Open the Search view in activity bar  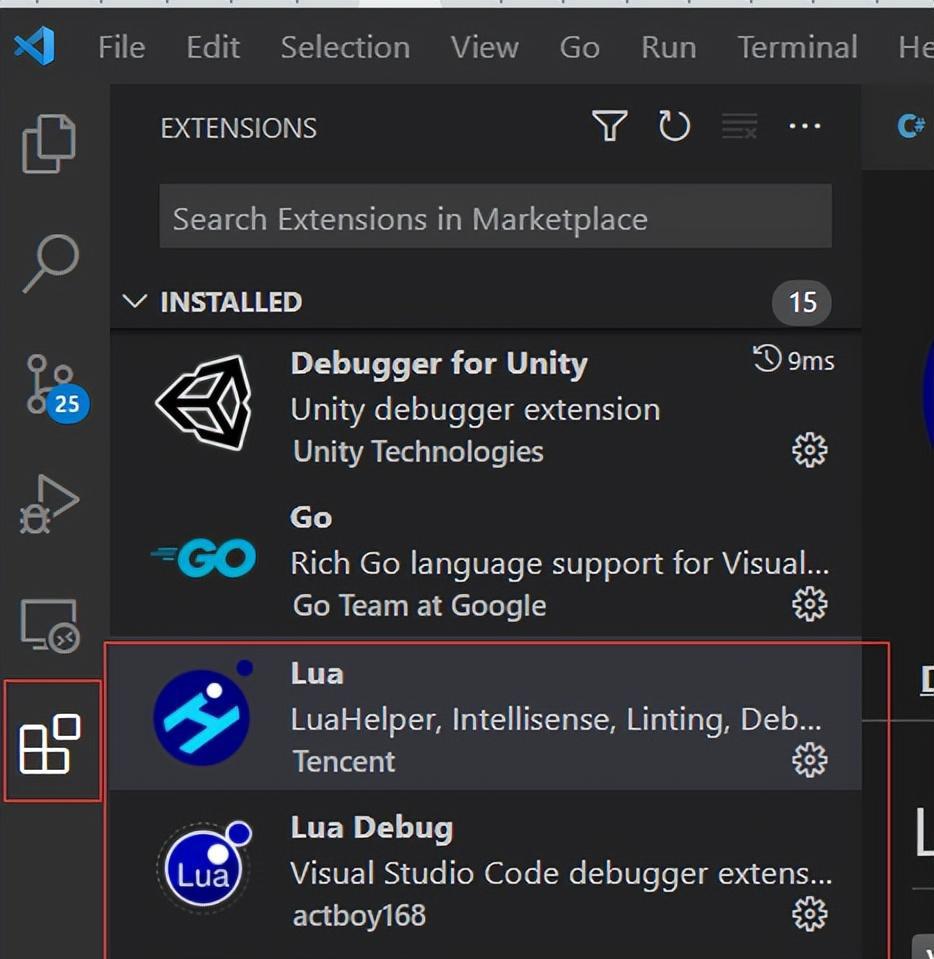[51, 263]
